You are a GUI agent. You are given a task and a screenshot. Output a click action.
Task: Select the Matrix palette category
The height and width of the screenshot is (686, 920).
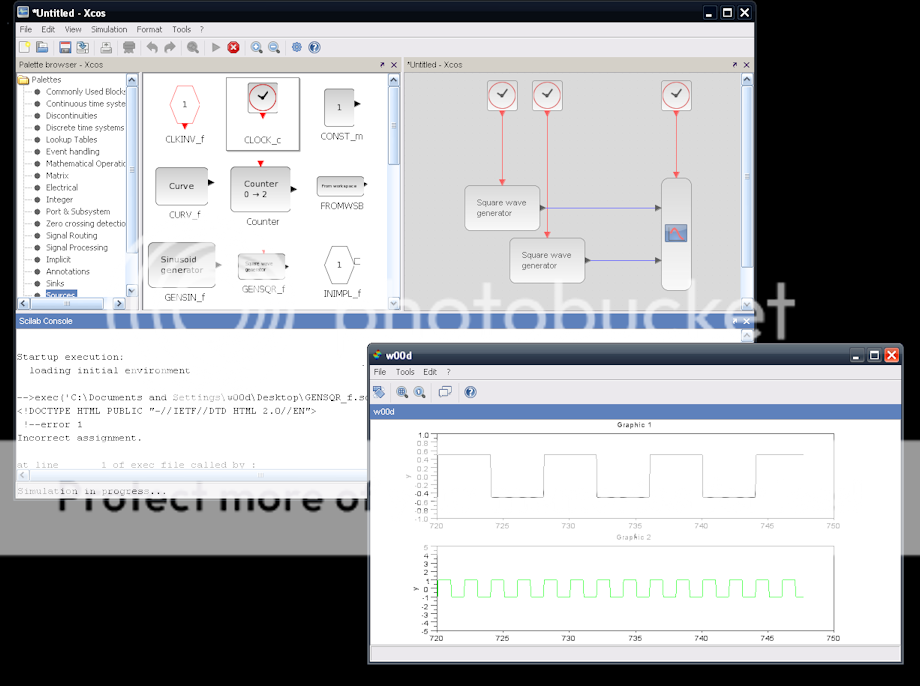coord(58,175)
